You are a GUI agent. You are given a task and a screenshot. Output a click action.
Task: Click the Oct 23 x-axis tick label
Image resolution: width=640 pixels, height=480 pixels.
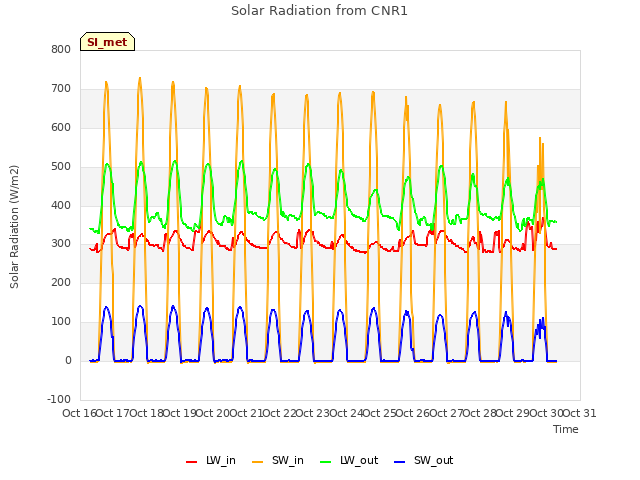312,413
